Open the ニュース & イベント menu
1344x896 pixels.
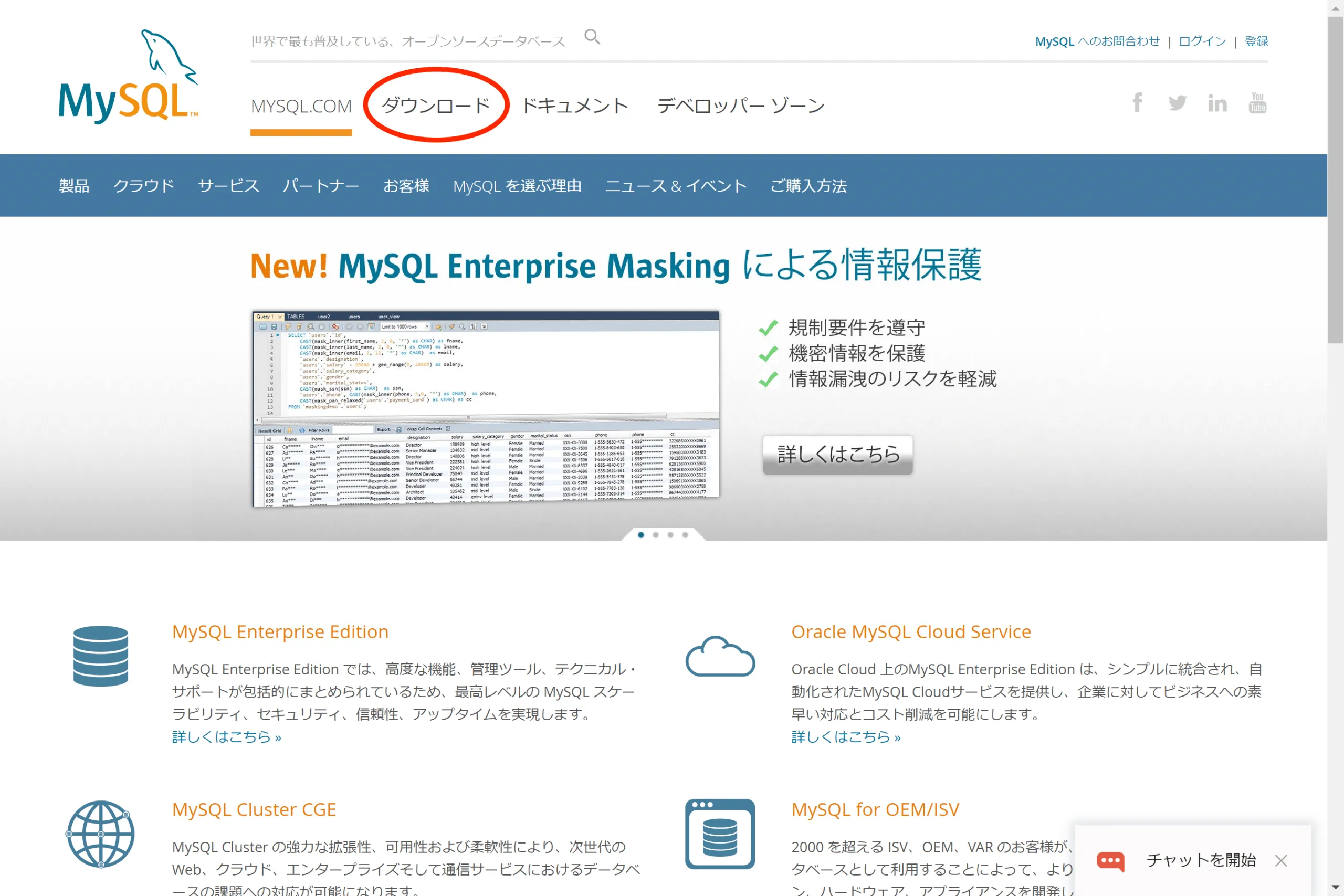tap(676, 186)
